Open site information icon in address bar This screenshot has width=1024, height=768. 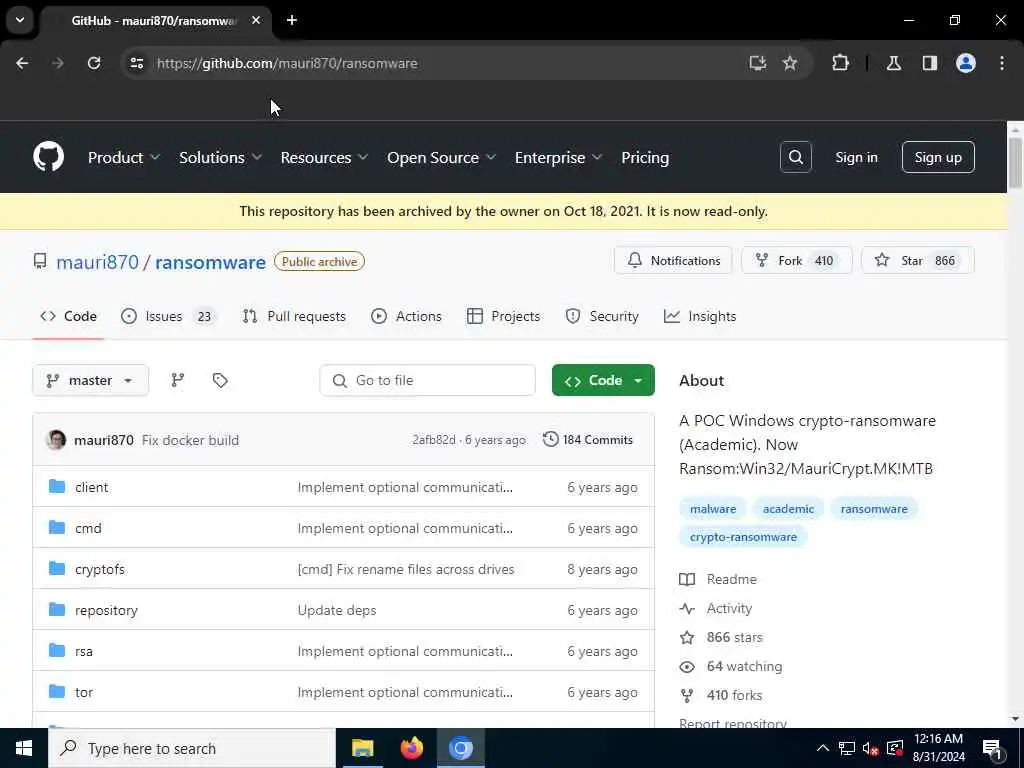click(136, 63)
